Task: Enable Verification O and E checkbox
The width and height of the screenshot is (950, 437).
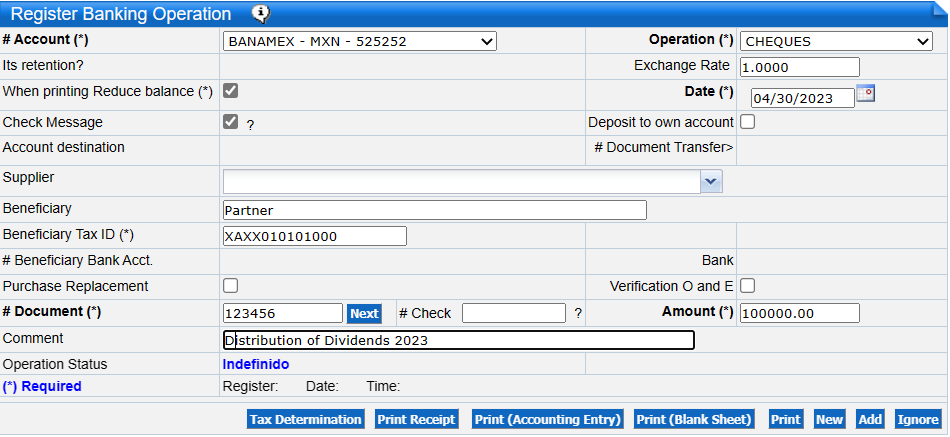Action: point(747,286)
